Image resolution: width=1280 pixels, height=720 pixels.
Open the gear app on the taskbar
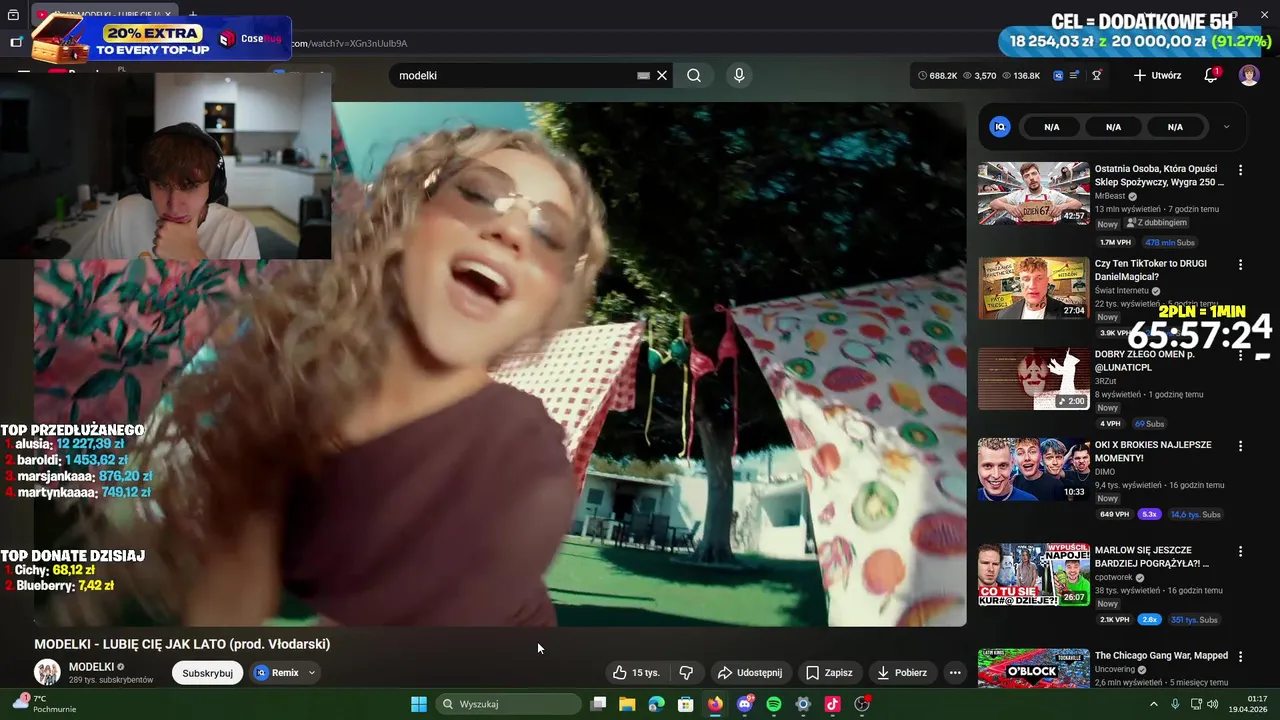coord(803,704)
